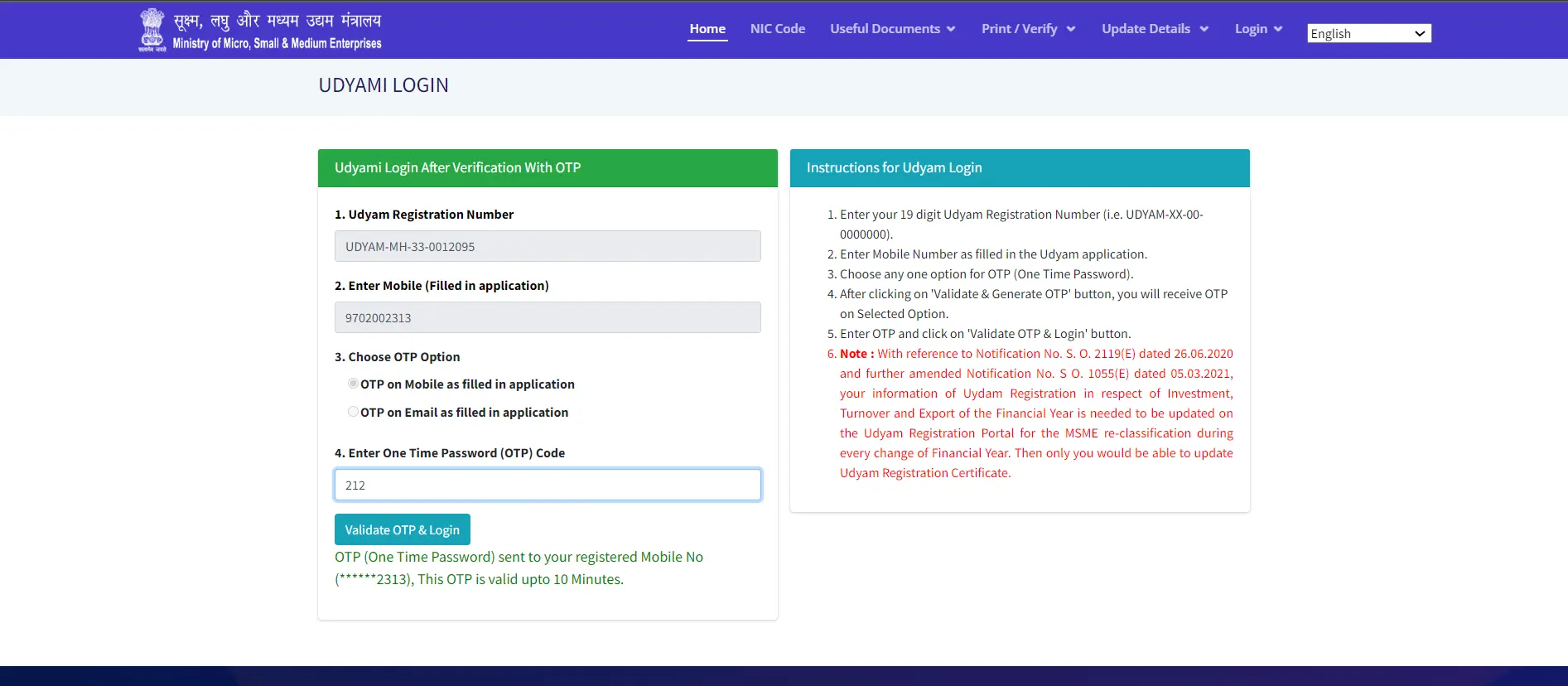Click the 'OTP on Mobile as filled in application' label
The image size is (1568, 686).
point(467,384)
